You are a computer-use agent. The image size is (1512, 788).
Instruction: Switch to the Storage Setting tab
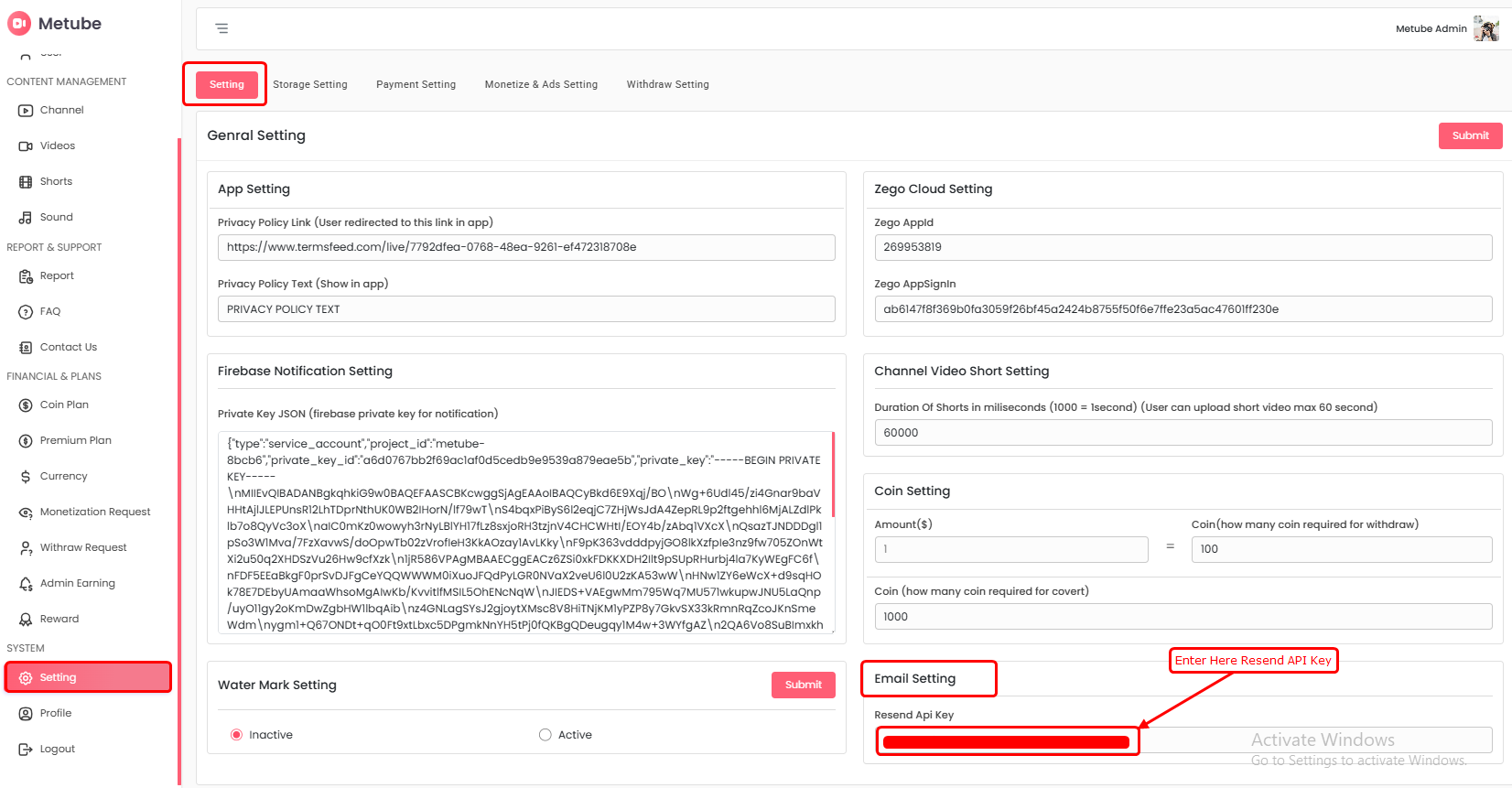point(310,84)
